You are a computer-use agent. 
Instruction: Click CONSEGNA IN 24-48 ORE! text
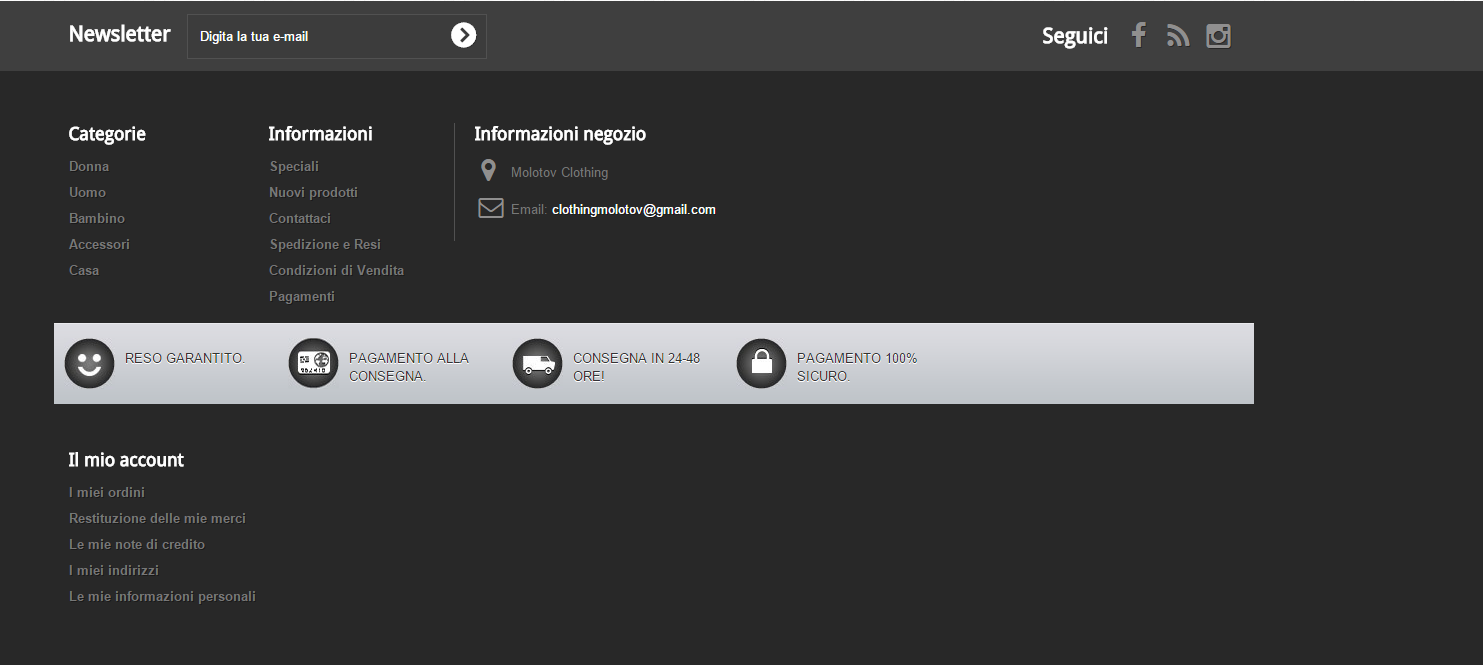636,367
